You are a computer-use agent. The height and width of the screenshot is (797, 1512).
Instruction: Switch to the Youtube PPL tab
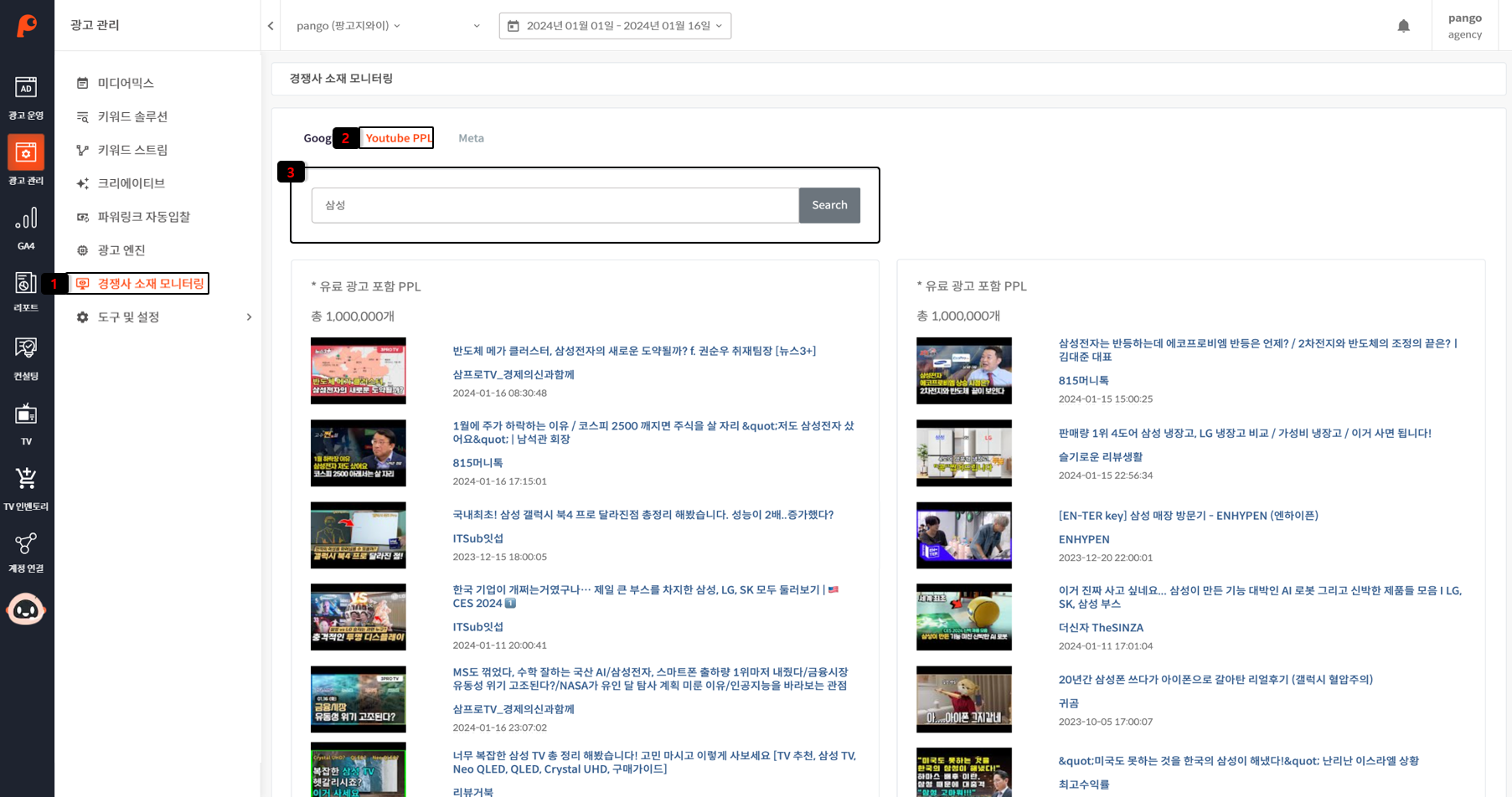click(399, 138)
